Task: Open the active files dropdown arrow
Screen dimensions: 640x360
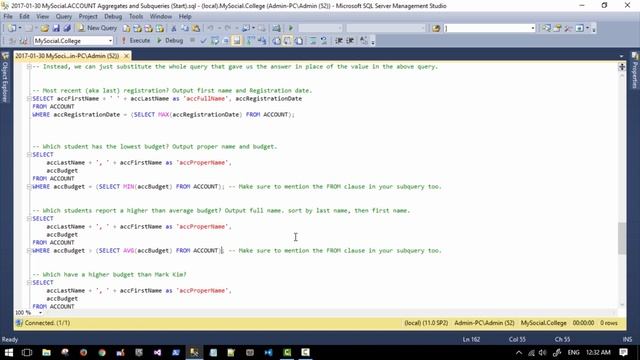Action: [621, 56]
